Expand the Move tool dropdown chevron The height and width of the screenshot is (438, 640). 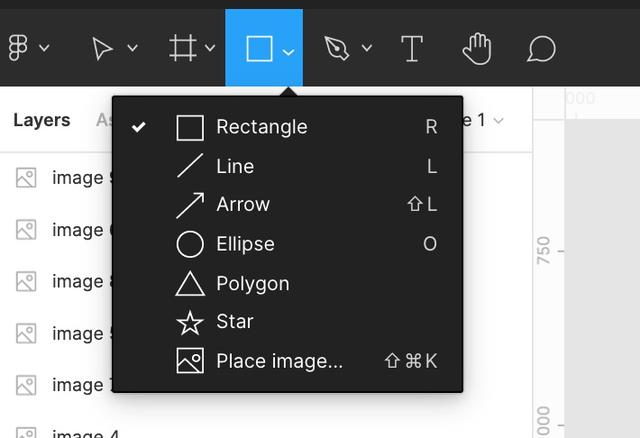[132, 48]
